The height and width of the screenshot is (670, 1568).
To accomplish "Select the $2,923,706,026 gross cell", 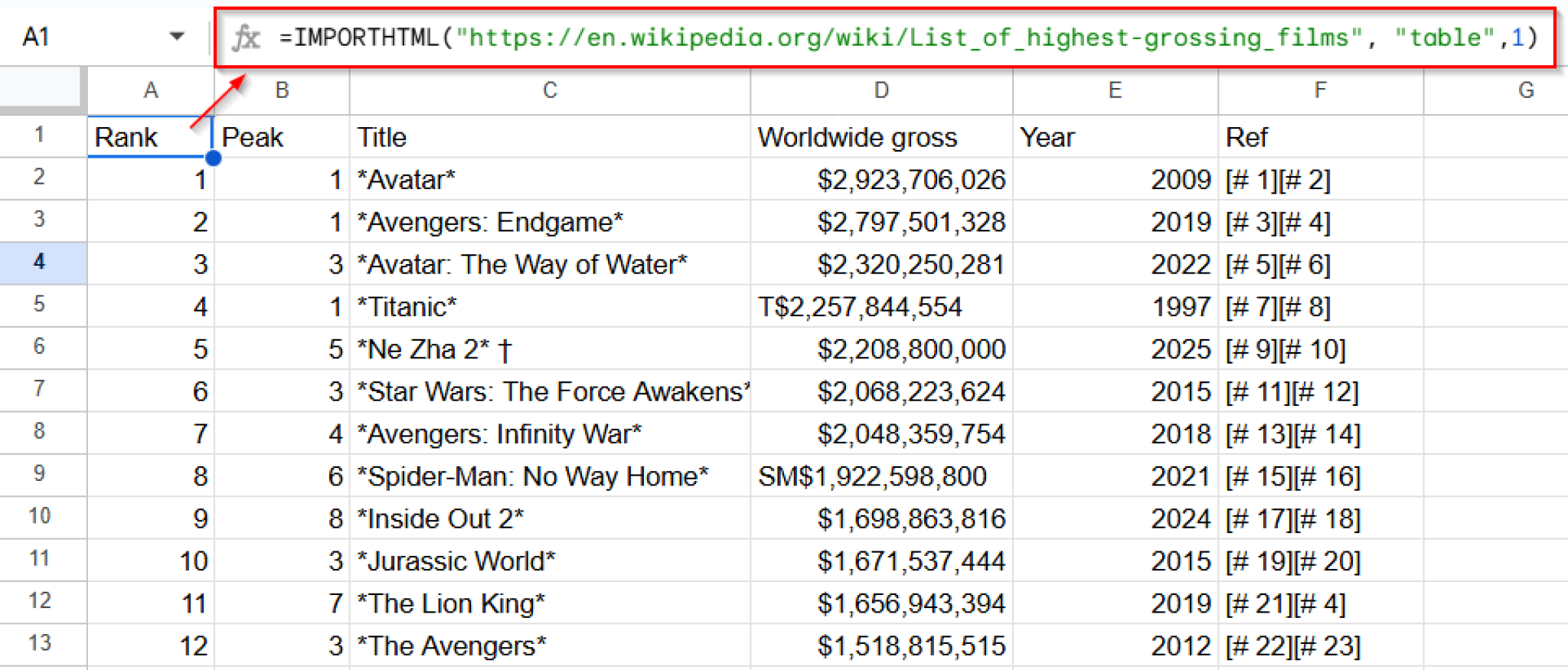I will coord(880,180).
